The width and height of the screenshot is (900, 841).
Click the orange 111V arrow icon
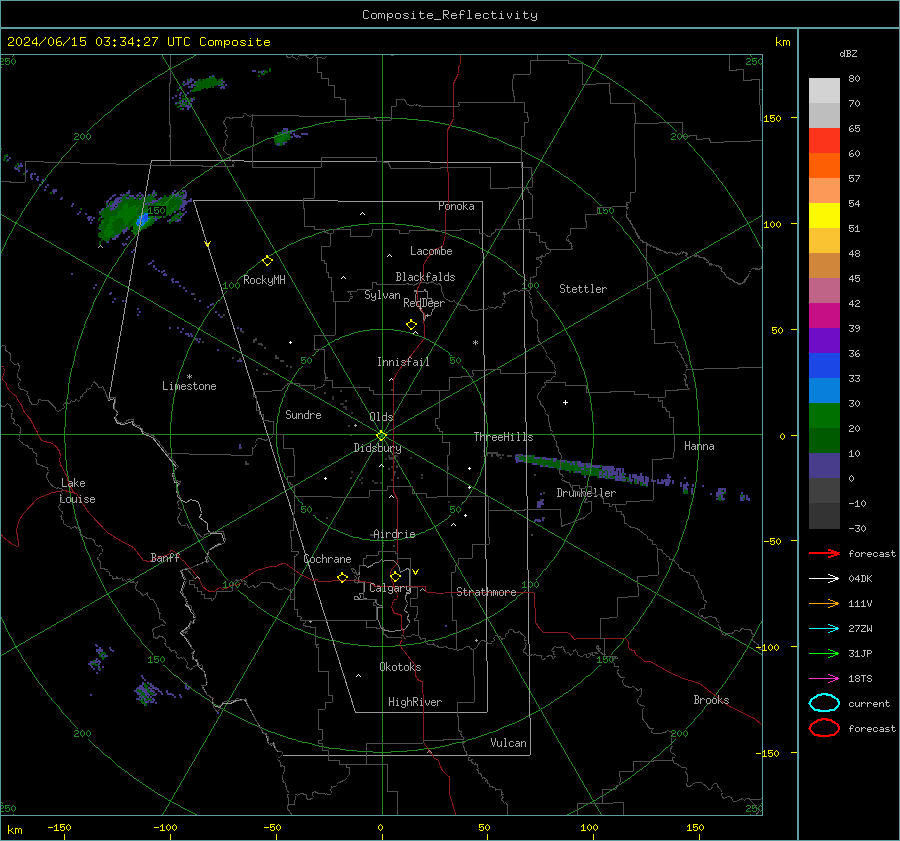(824, 603)
